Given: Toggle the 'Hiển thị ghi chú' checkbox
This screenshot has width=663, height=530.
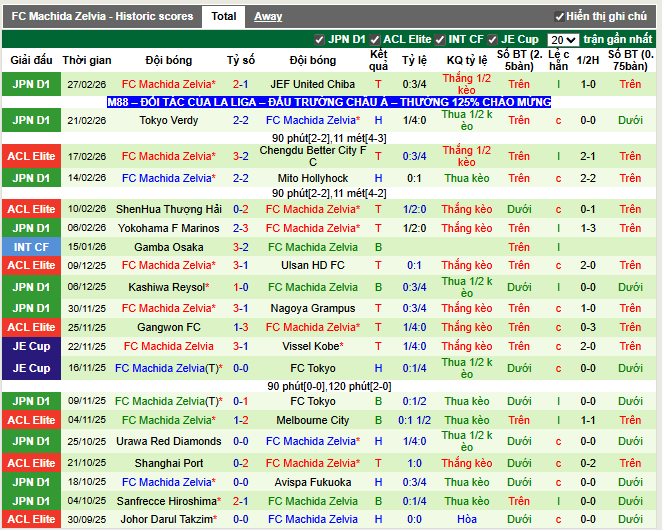Looking at the screenshot, I should tap(559, 17).
